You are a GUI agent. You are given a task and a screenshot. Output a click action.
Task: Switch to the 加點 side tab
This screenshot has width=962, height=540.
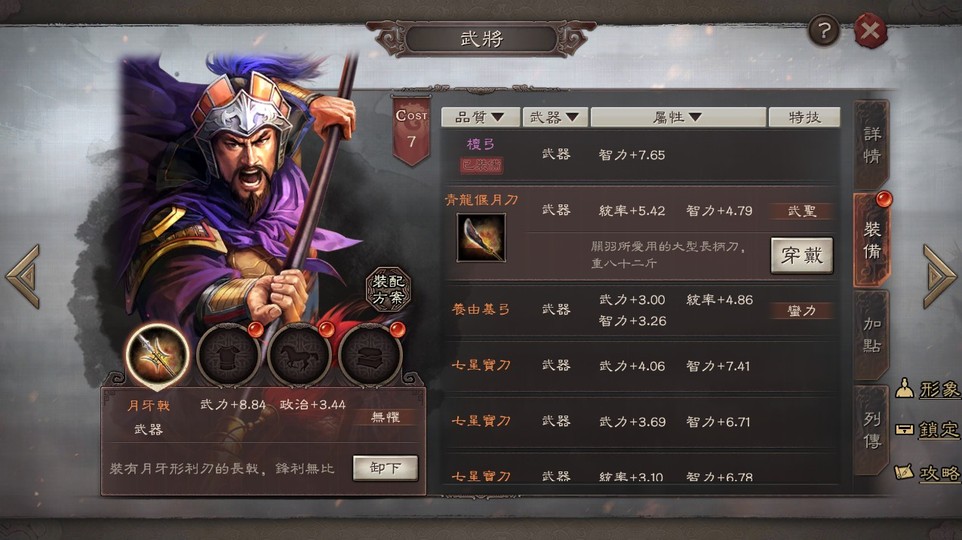(871, 334)
